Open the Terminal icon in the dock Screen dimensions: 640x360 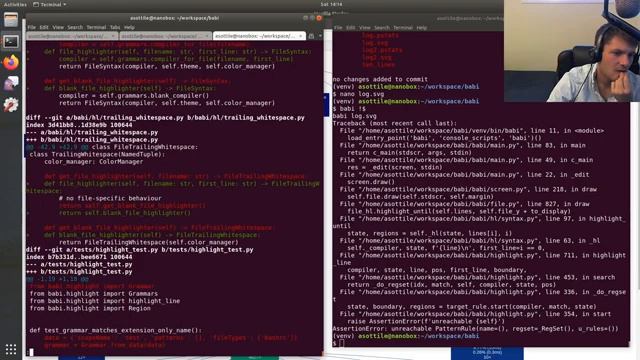[x=11, y=41]
